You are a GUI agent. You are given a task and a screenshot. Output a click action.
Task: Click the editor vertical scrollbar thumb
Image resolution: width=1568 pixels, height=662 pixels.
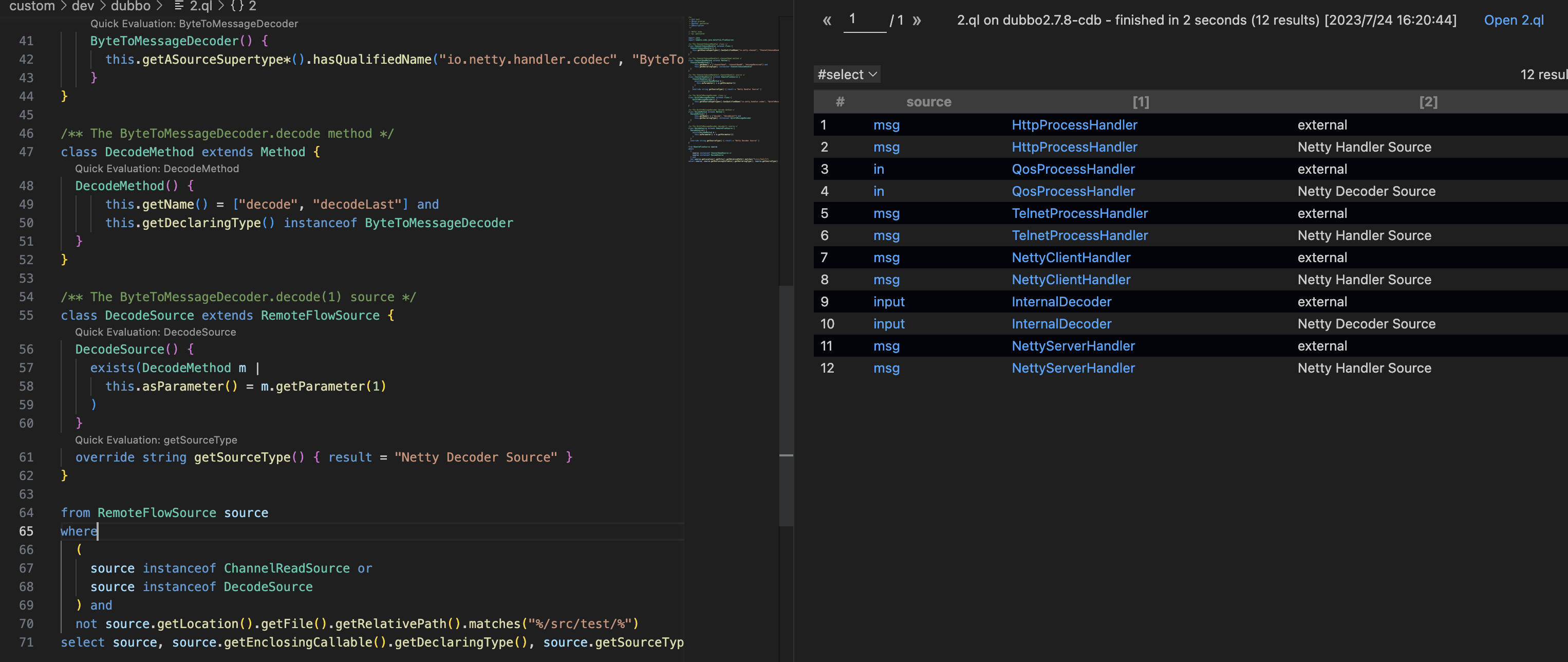pyautogui.click(x=786, y=405)
